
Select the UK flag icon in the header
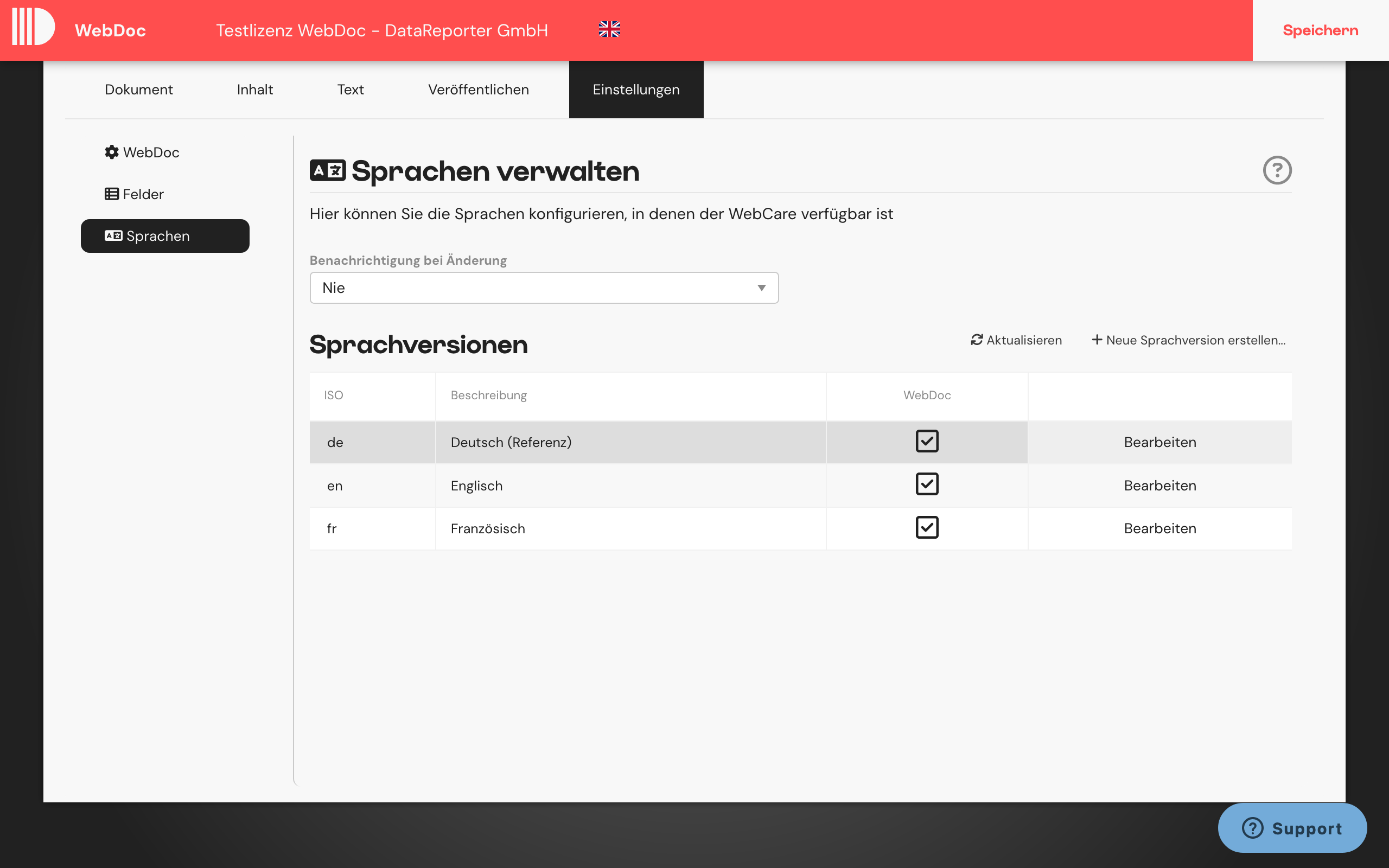coord(609,29)
